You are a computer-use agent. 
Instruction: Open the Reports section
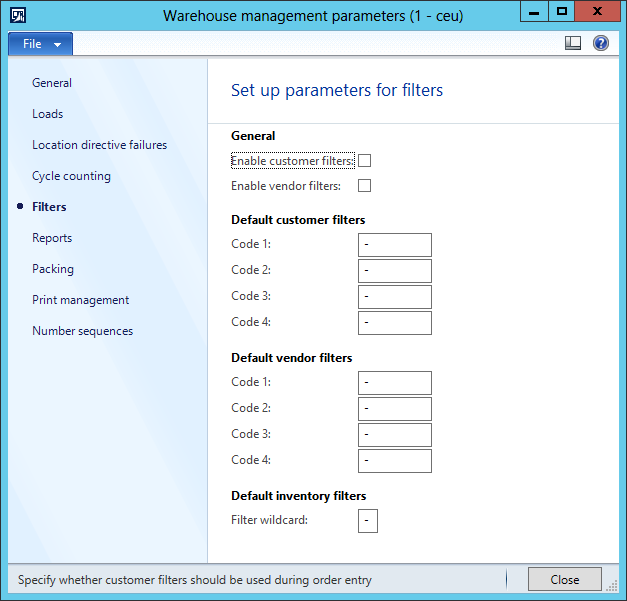(52, 238)
